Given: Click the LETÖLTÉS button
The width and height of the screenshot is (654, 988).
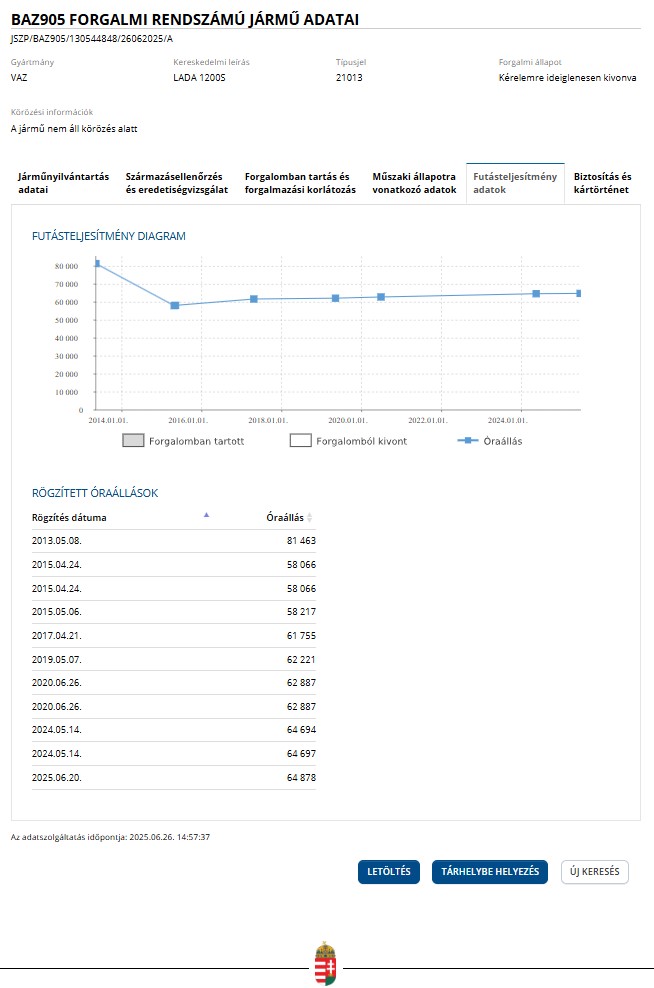Looking at the screenshot, I should [389, 872].
